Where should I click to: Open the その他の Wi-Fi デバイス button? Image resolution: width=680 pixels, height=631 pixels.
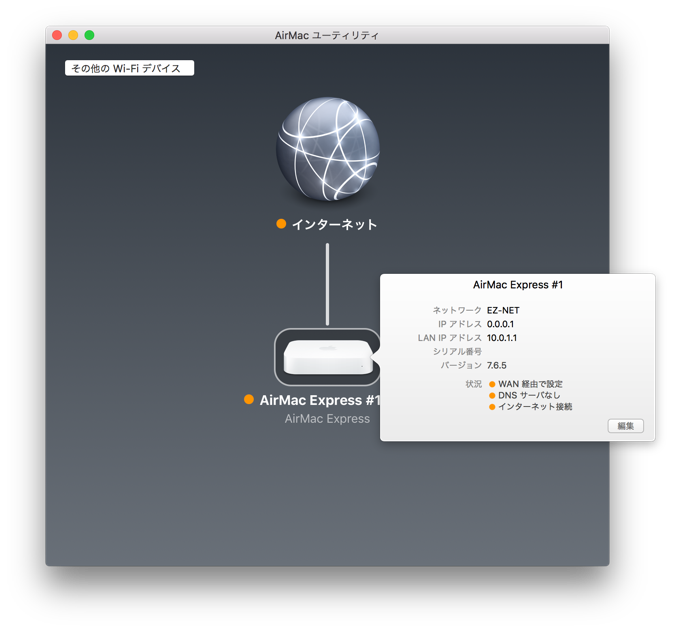click(129, 68)
